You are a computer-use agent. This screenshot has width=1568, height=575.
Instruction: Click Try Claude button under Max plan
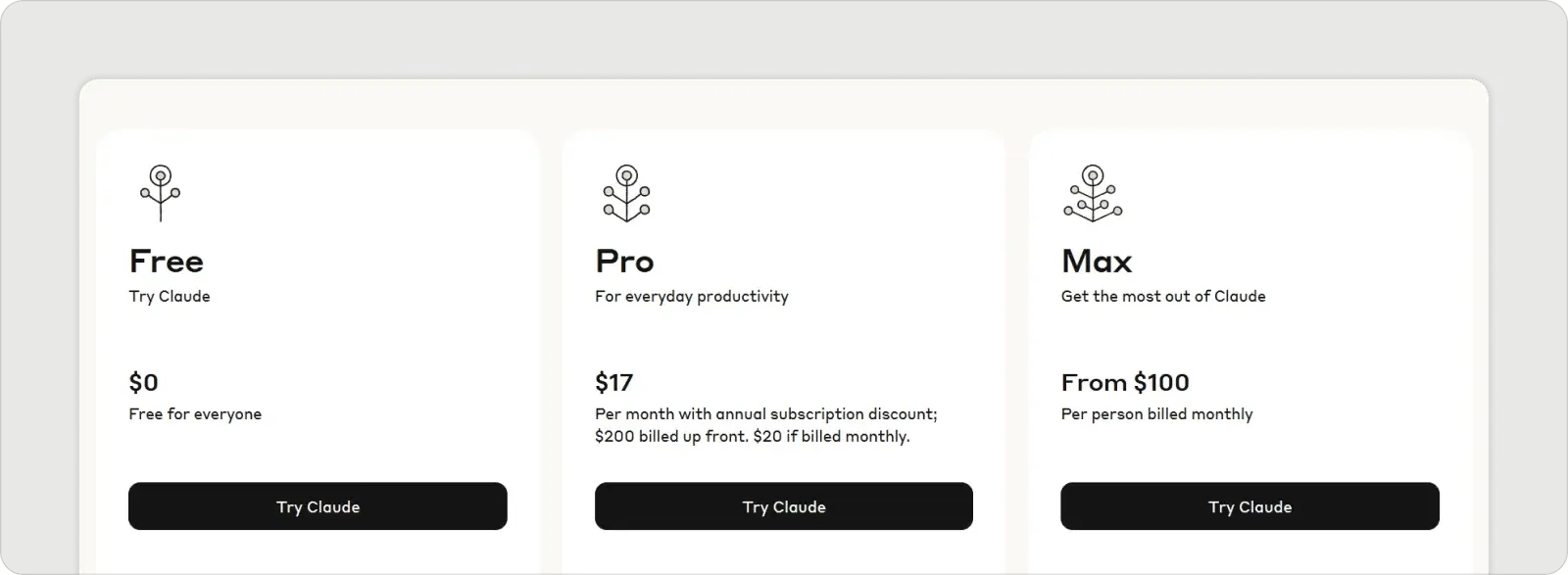tap(1249, 506)
